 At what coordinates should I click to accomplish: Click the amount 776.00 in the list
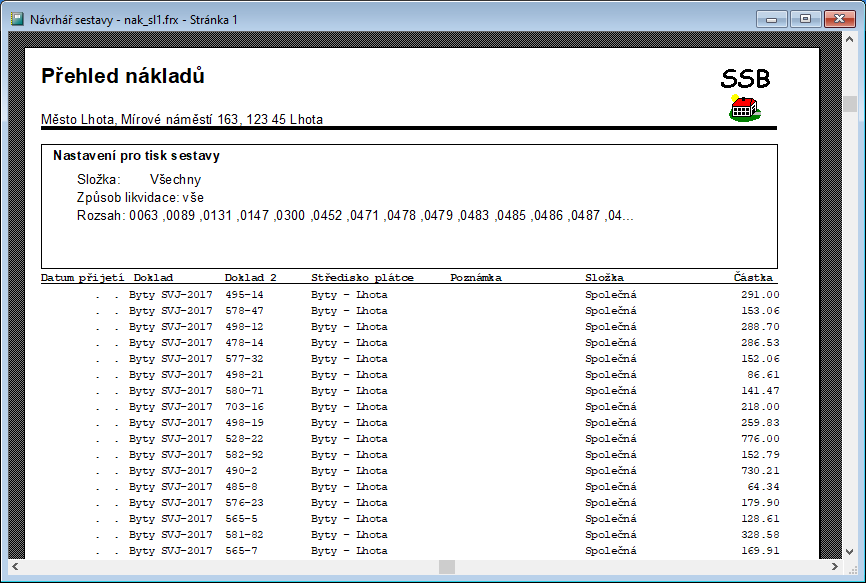pos(760,439)
